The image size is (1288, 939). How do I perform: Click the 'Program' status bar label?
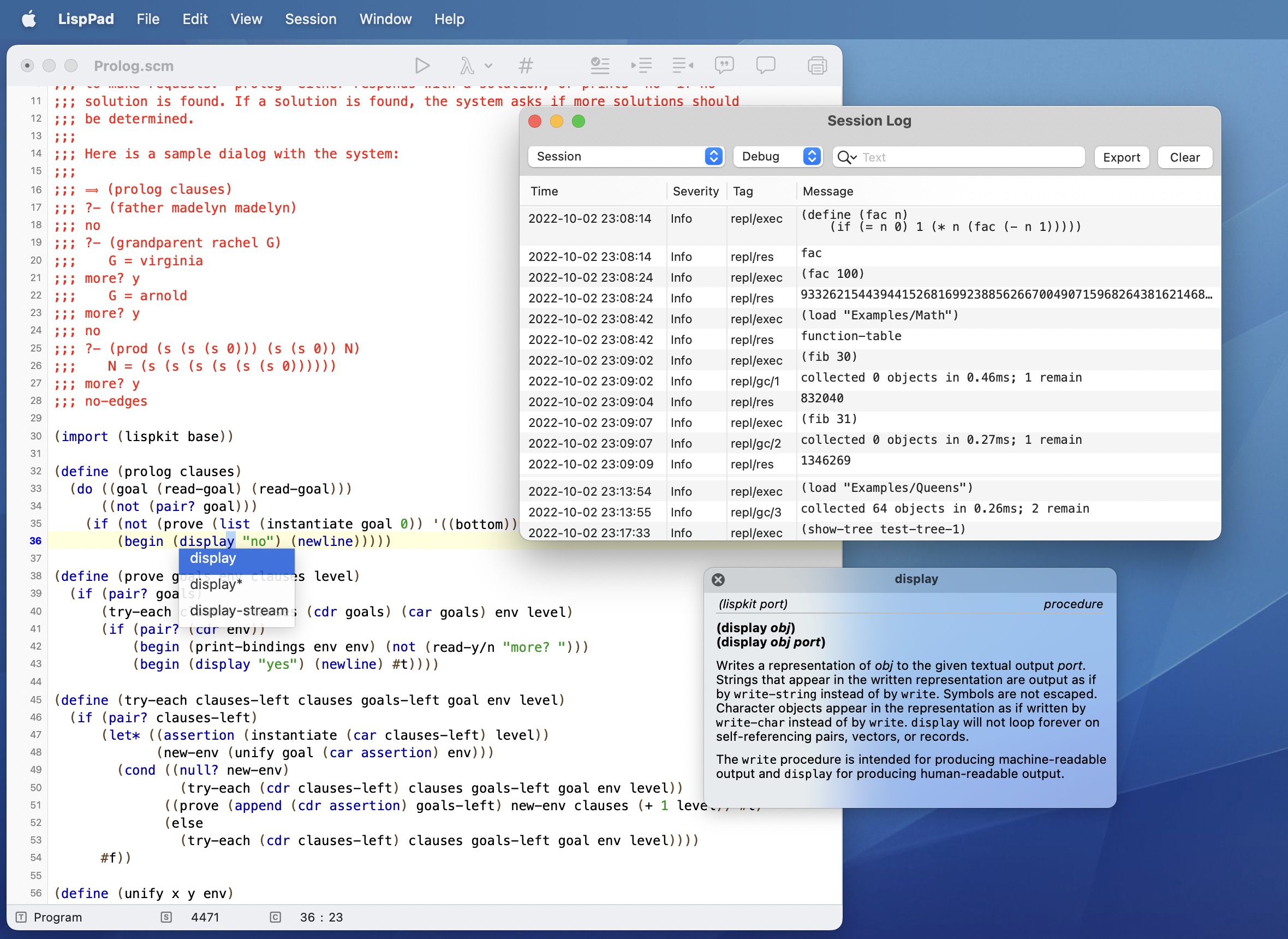pyautogui.click(x=58, y=917)
